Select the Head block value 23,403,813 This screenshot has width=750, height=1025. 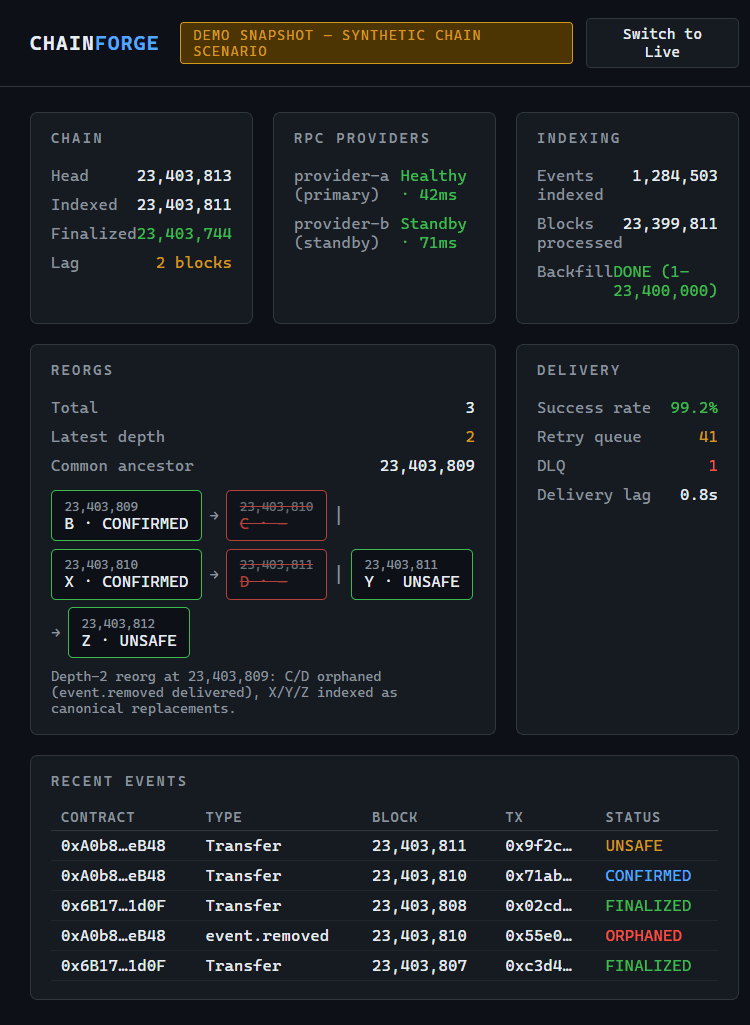[184, 176]
